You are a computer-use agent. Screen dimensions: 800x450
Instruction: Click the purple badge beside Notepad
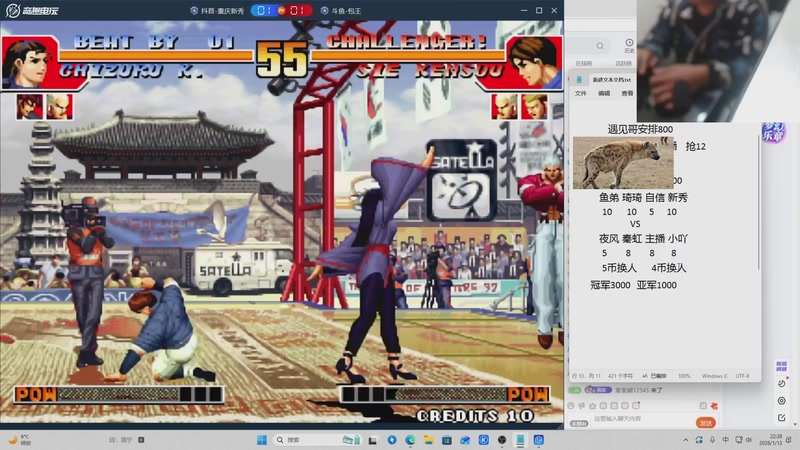coord(773,132)
